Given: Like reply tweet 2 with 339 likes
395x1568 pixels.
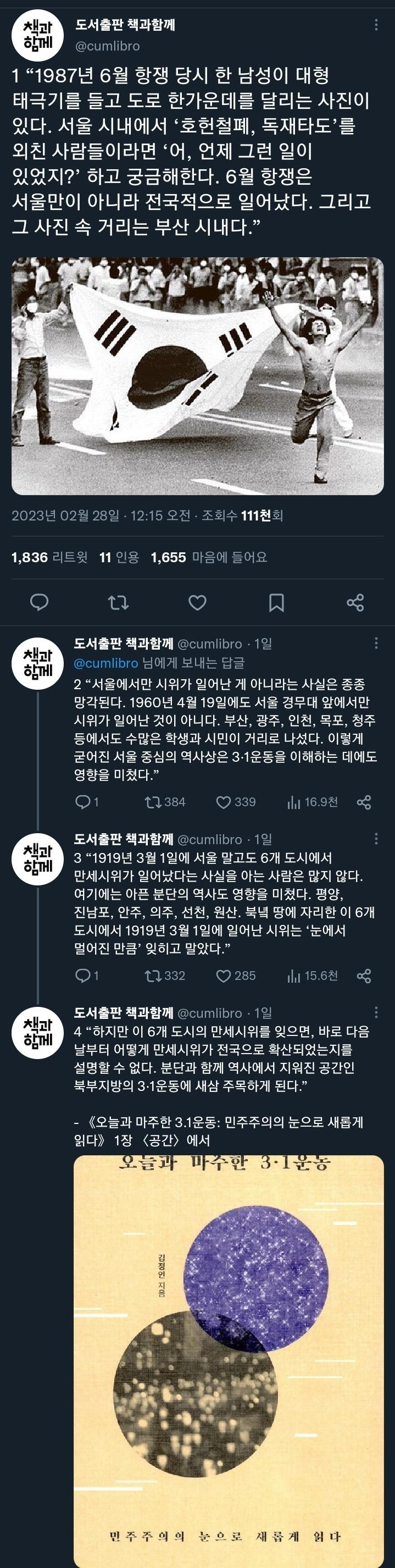Looking at the screenshot, I should tap(236, 802).
